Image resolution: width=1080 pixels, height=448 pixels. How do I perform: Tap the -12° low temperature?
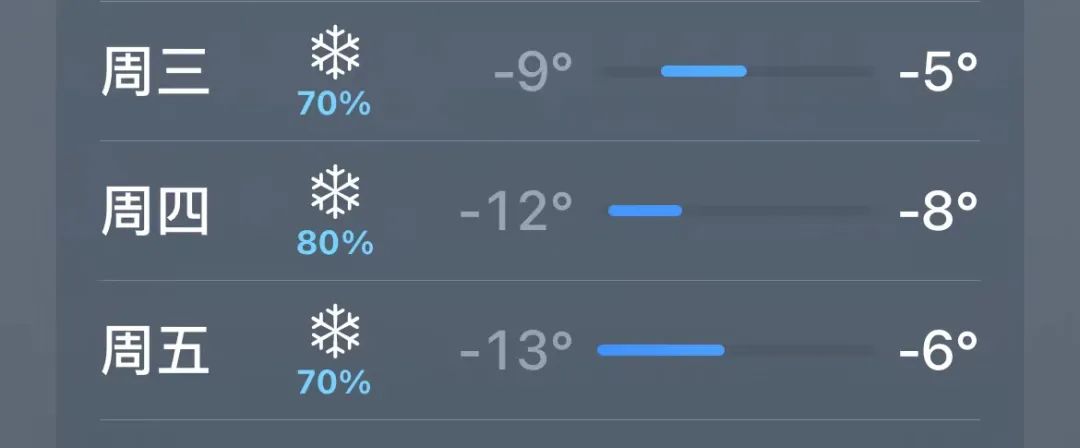(516, 211)
